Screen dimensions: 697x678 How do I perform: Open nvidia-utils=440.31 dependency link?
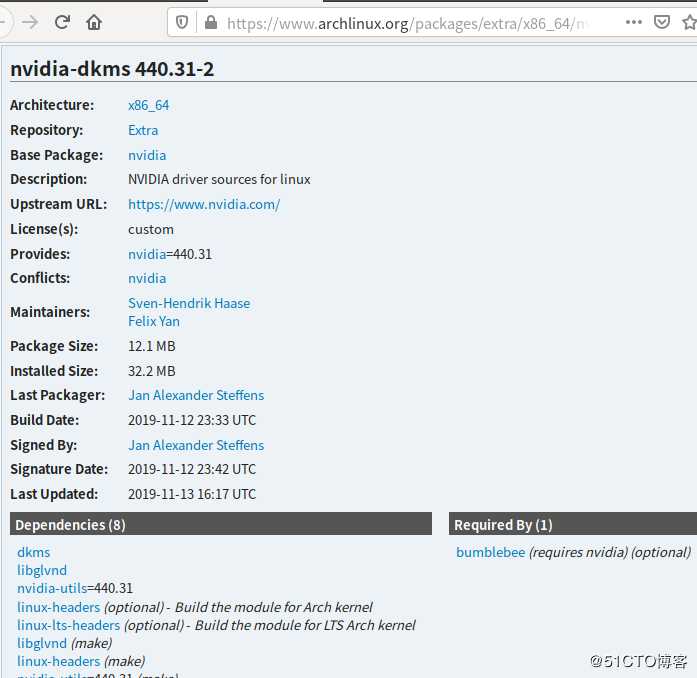click(52, 588)
